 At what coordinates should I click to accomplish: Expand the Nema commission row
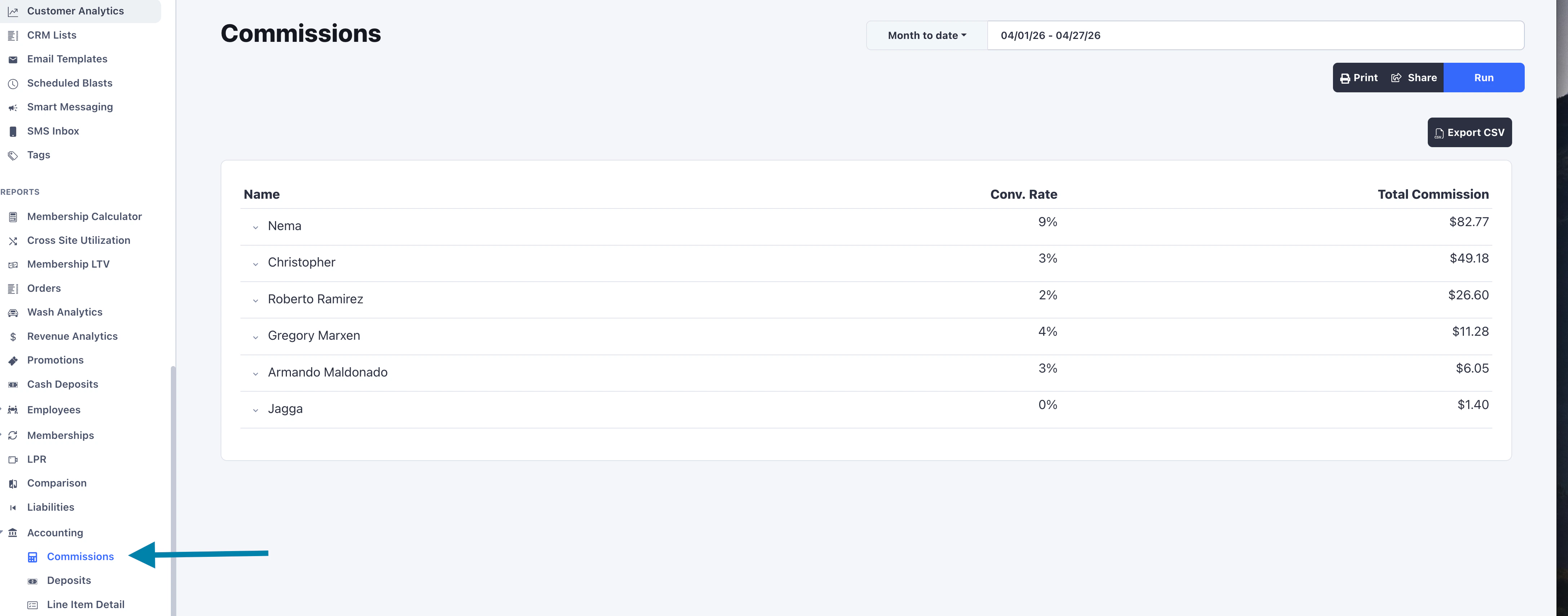click(x=256, y=227)
